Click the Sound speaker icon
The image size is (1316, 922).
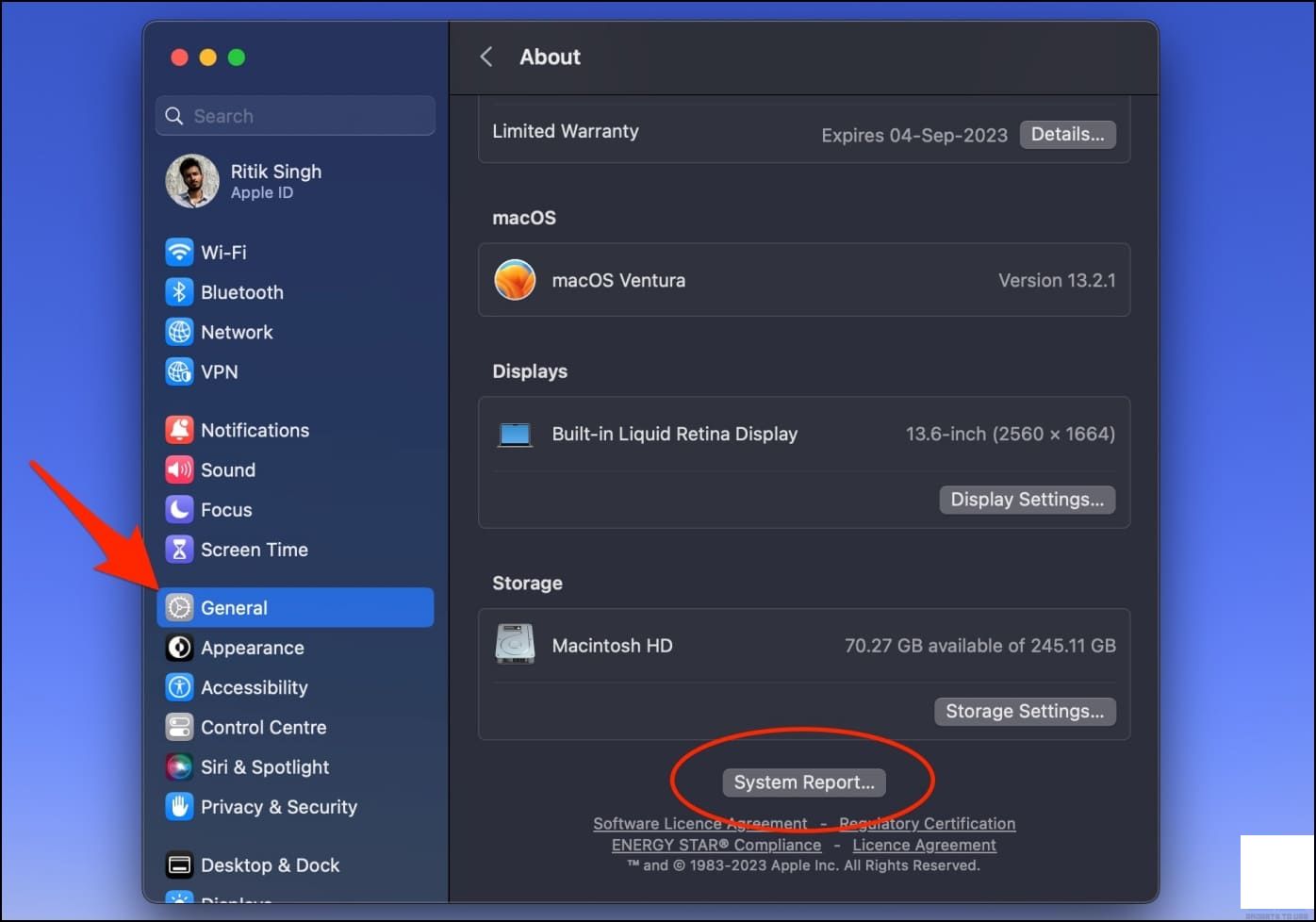click(179, 469)
